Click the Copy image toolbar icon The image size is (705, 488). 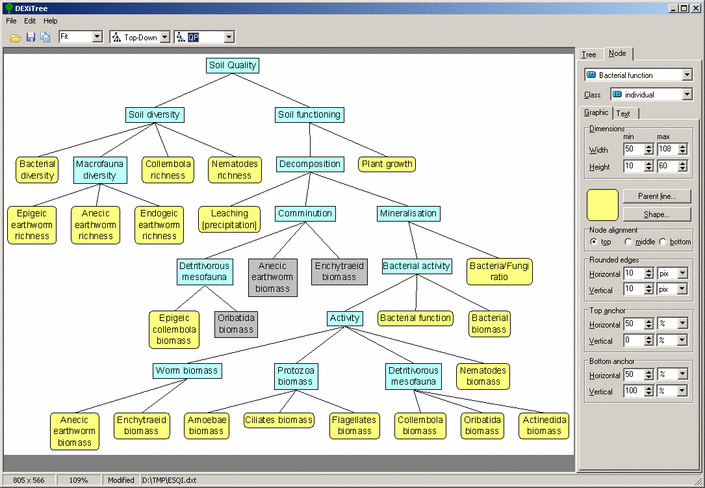45,37
